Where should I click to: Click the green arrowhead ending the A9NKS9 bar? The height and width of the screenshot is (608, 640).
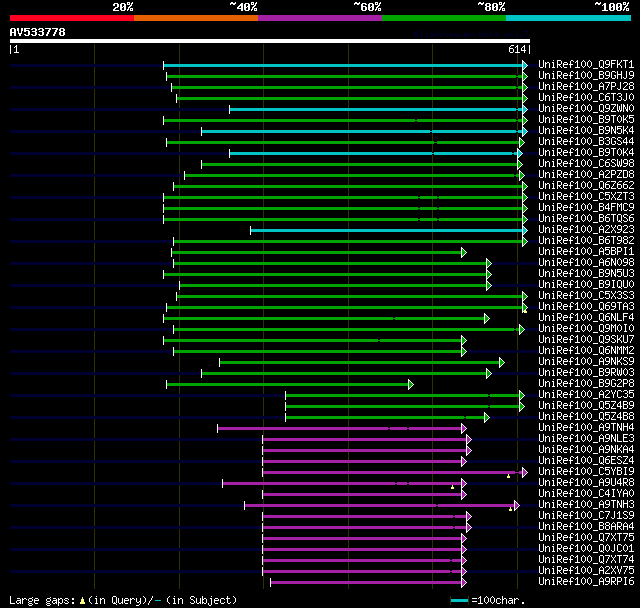pyautogui.click(x=502, y=363)
